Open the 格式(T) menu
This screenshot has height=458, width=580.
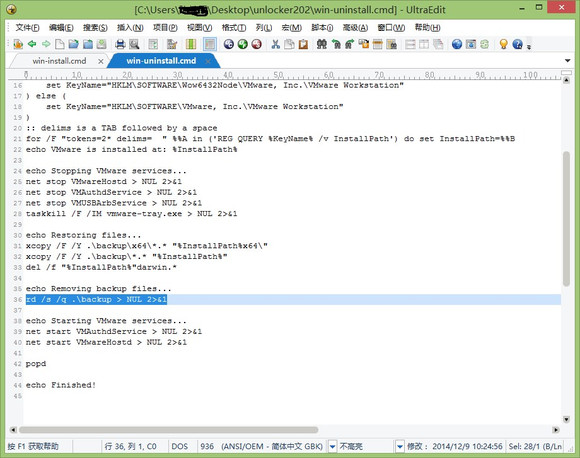[x=234, y=28]
